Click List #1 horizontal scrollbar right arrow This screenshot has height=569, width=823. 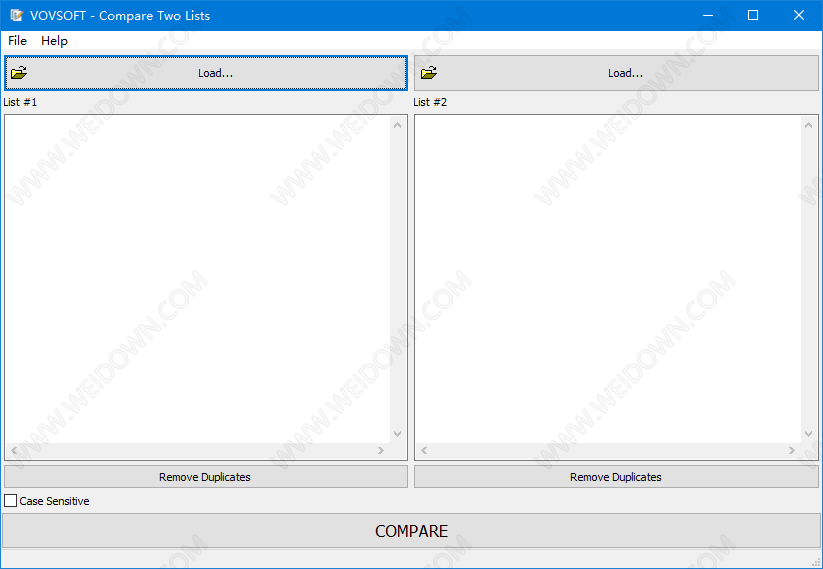click(x=381, y=450)
